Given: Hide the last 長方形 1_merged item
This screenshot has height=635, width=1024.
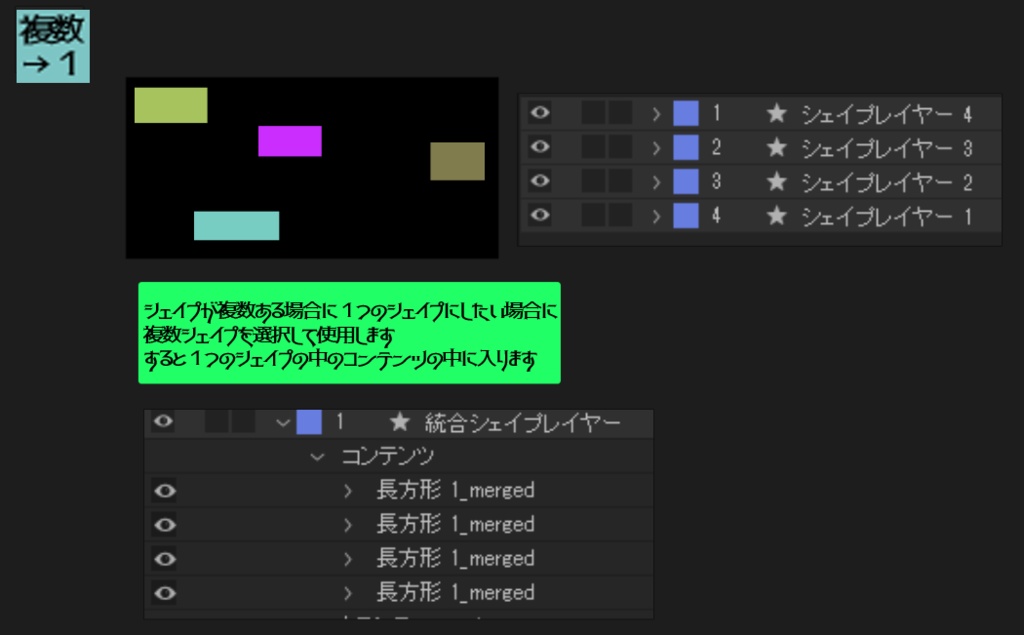Looking at the screenshot, I should pos(164,592).
